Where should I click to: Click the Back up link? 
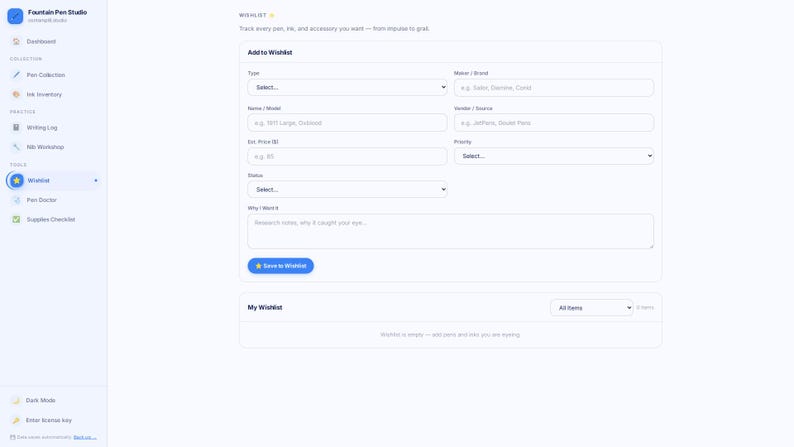85,437
